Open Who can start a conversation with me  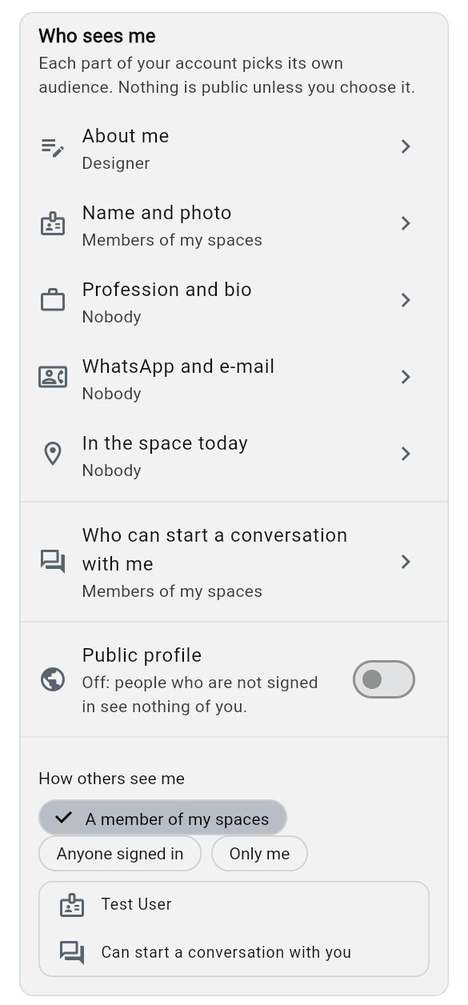234,562
